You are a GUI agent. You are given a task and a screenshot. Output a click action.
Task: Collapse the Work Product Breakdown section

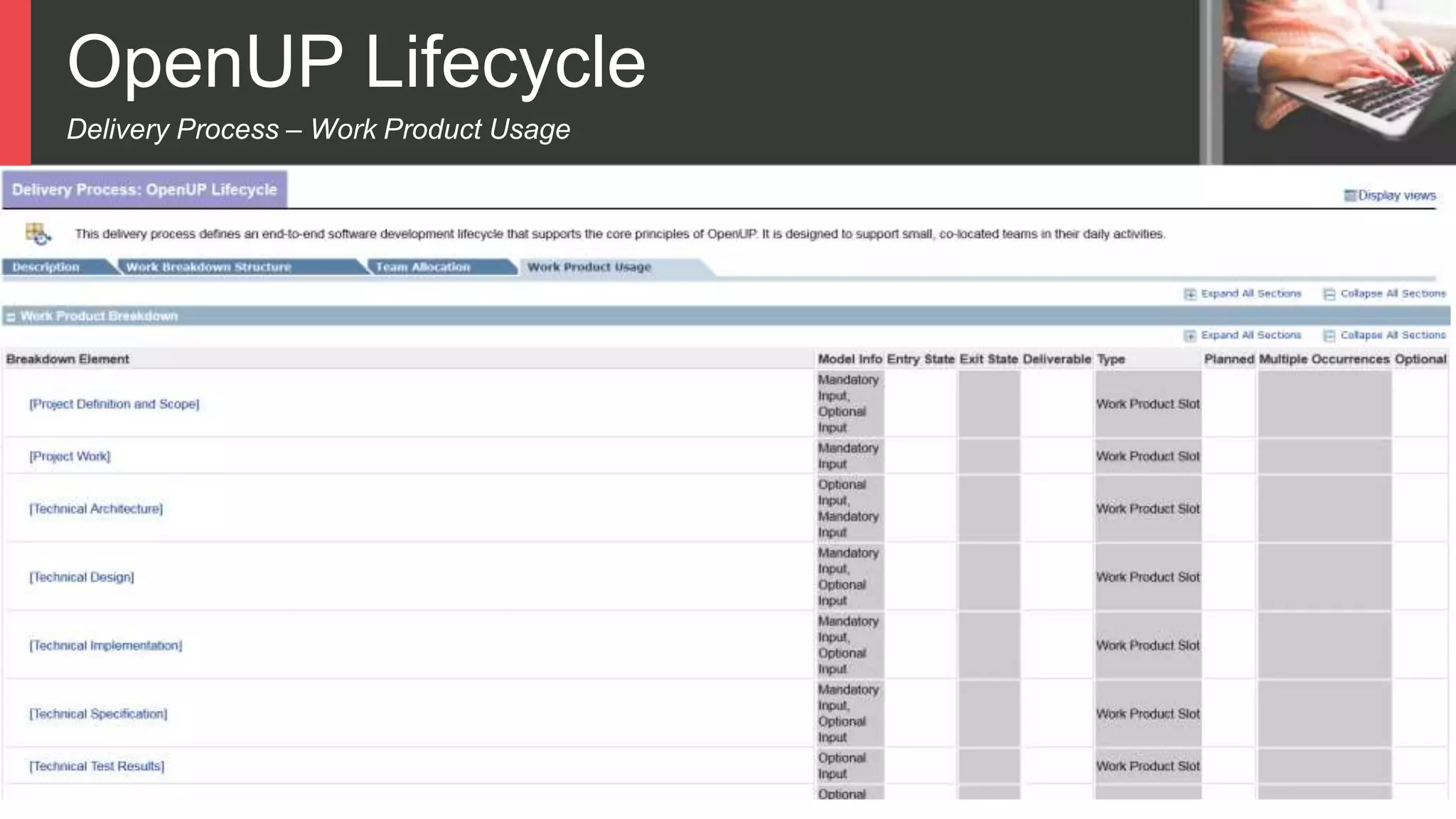coord(11,317)
